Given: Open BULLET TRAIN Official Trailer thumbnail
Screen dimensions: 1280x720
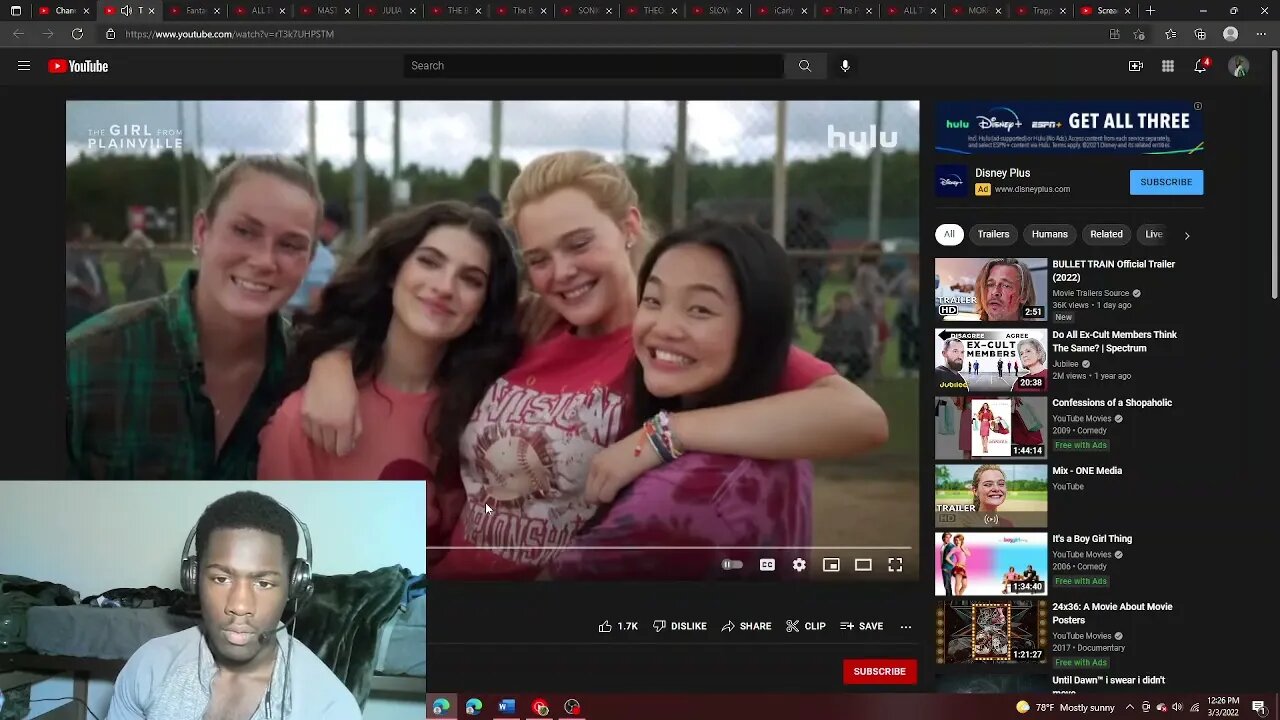Looking at the screenshot, I should pyautogui.click(x=991, y=290).
